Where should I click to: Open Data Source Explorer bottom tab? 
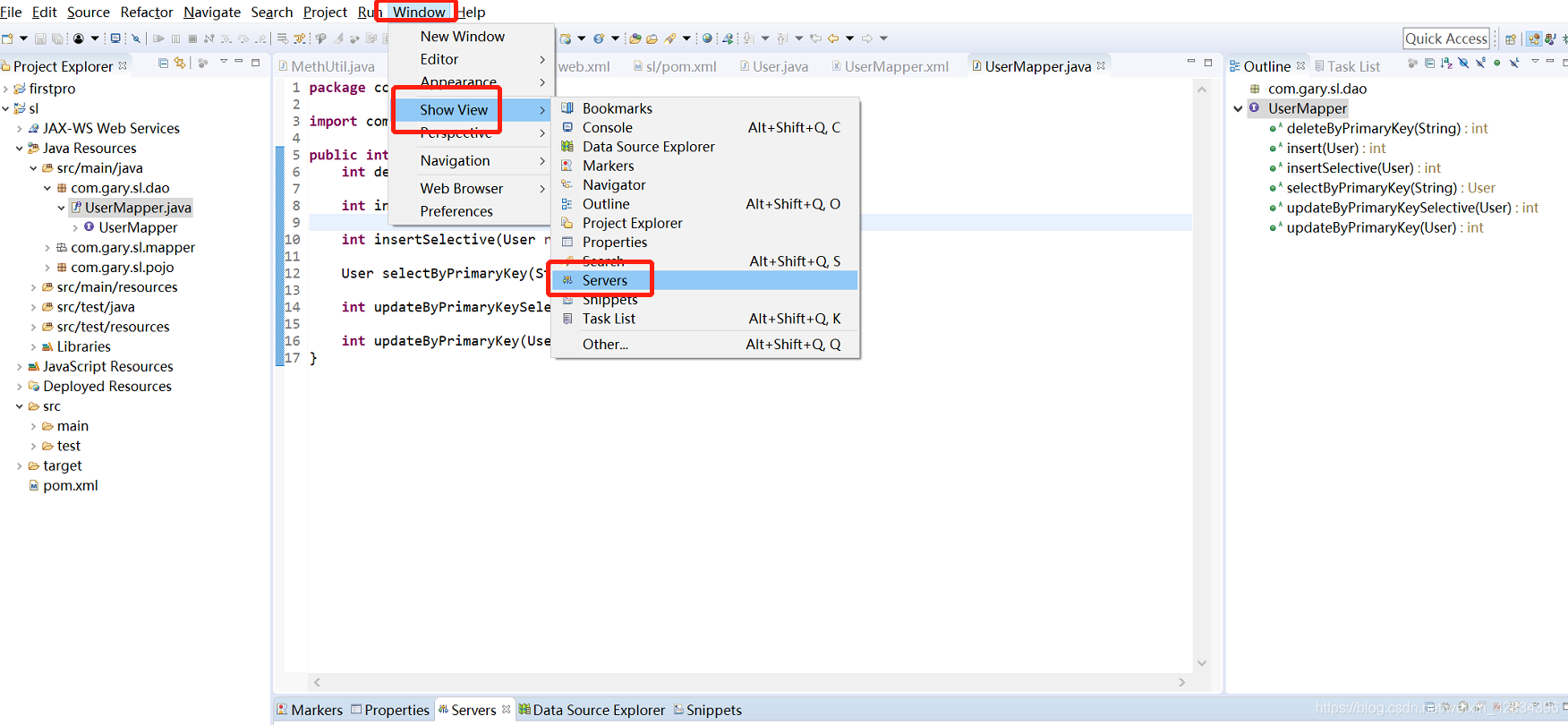point(592,710)
